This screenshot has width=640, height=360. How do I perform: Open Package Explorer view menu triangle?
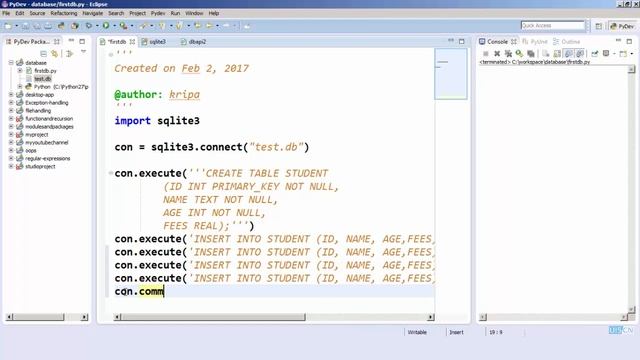(x=83, y=52)
